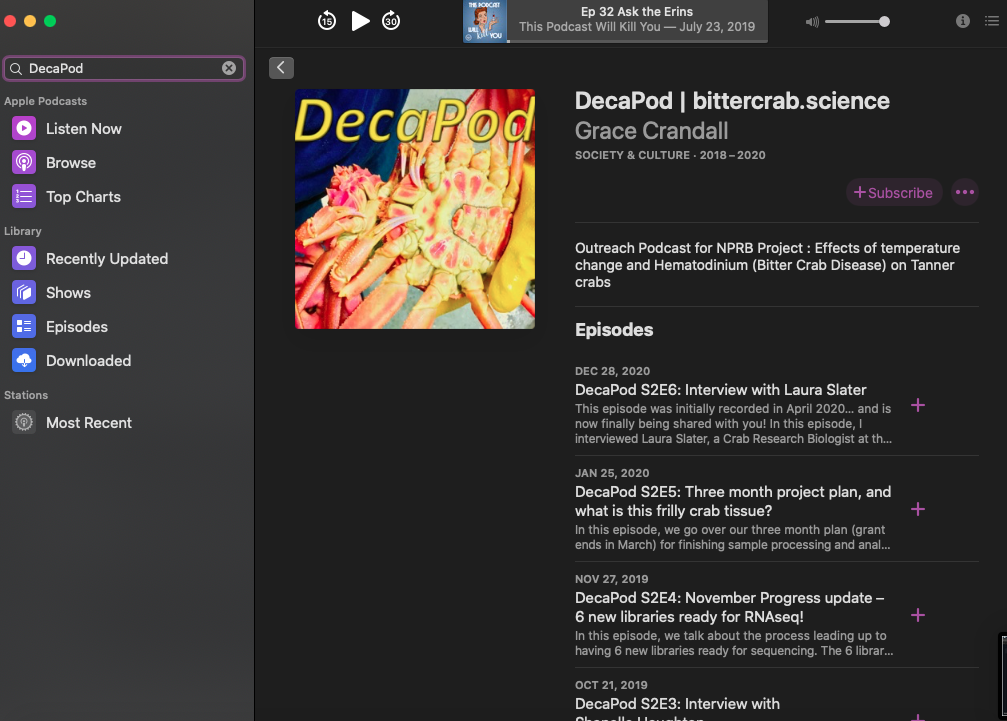Add the S2E6 Laura Slater episode to library
Screen dimensions: 1007x721
pyautogui.click(x=918, y=405)
